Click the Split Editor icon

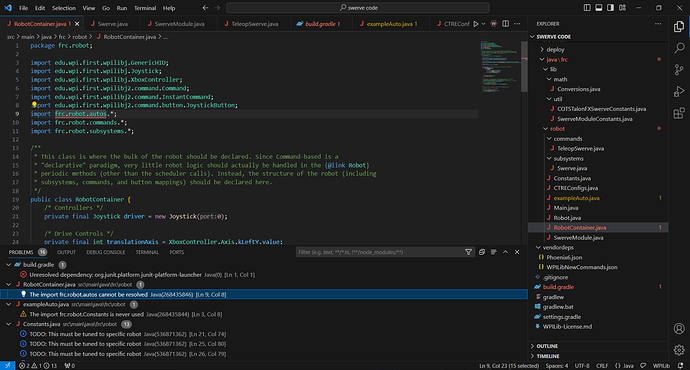click(x=506, y=24)
